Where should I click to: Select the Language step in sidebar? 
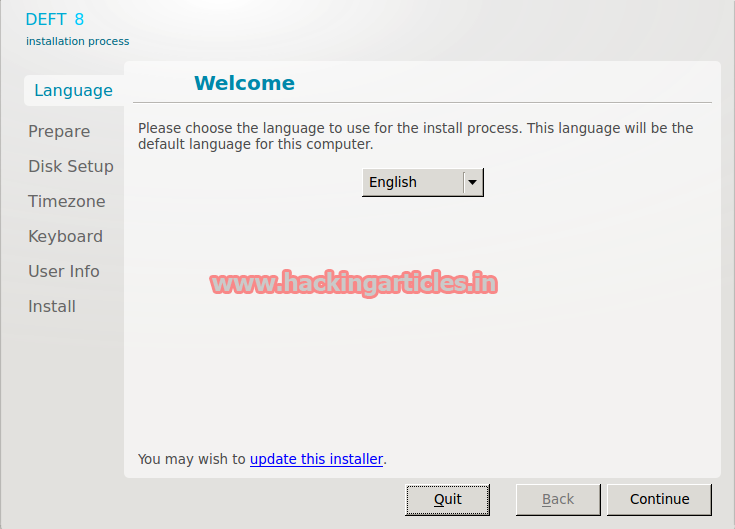coord(74,90)
